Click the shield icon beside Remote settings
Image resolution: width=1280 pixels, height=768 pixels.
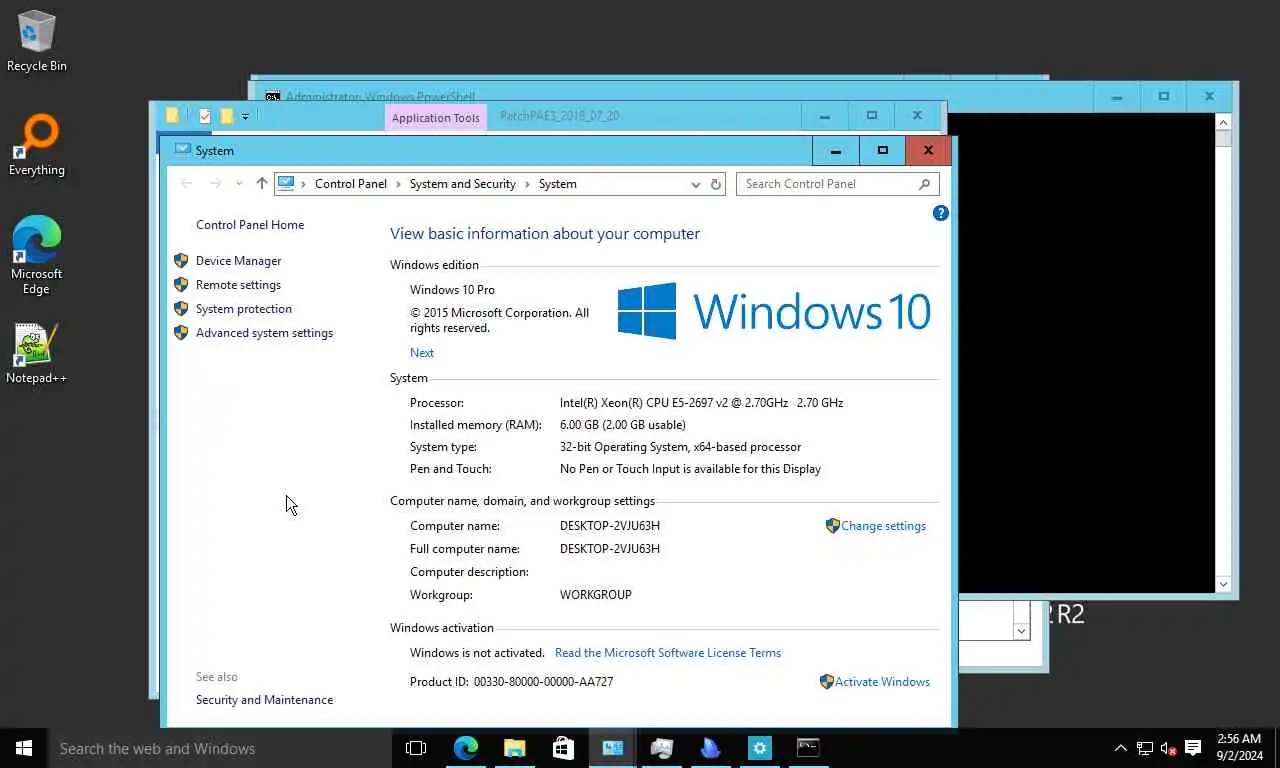point(181,285)
